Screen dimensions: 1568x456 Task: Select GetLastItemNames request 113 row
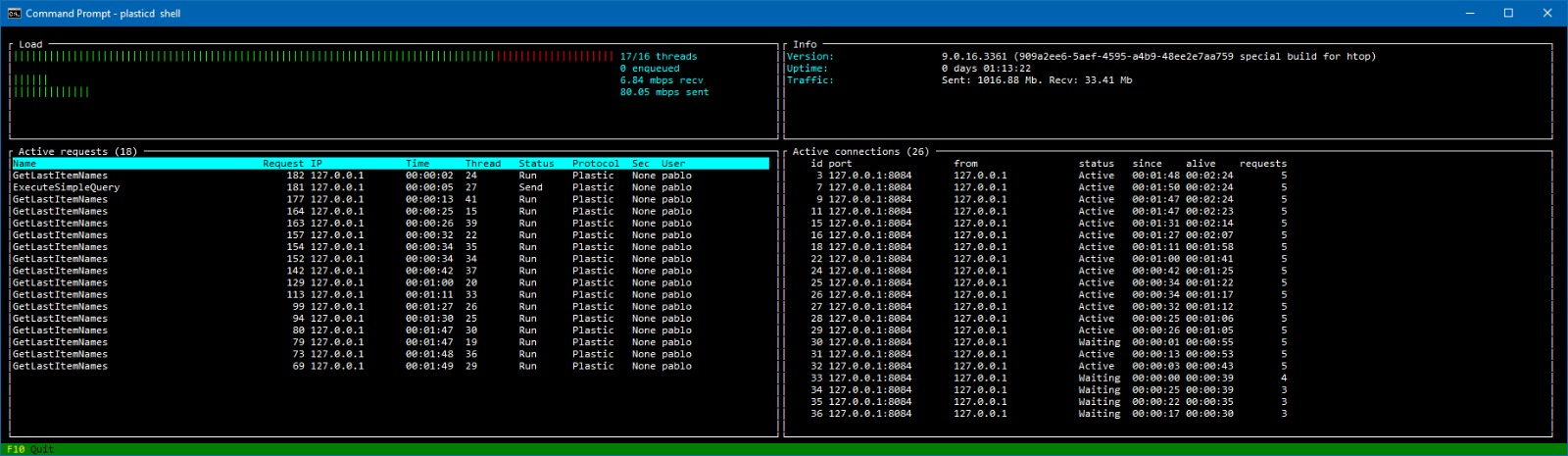[x=390, y=294]
